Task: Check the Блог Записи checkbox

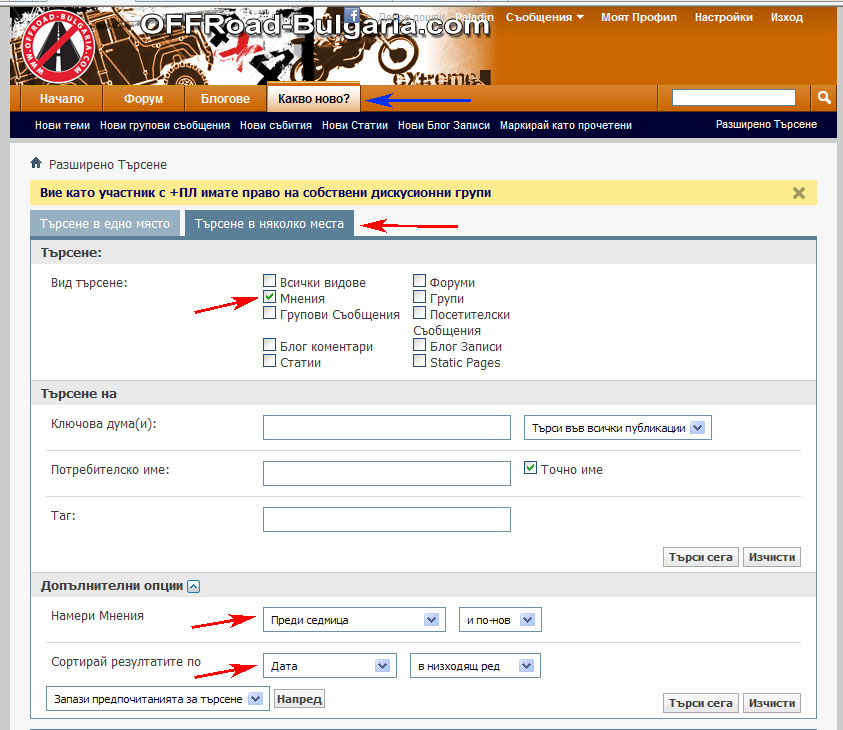Action: pyautogui.click(x=419, y=345)
